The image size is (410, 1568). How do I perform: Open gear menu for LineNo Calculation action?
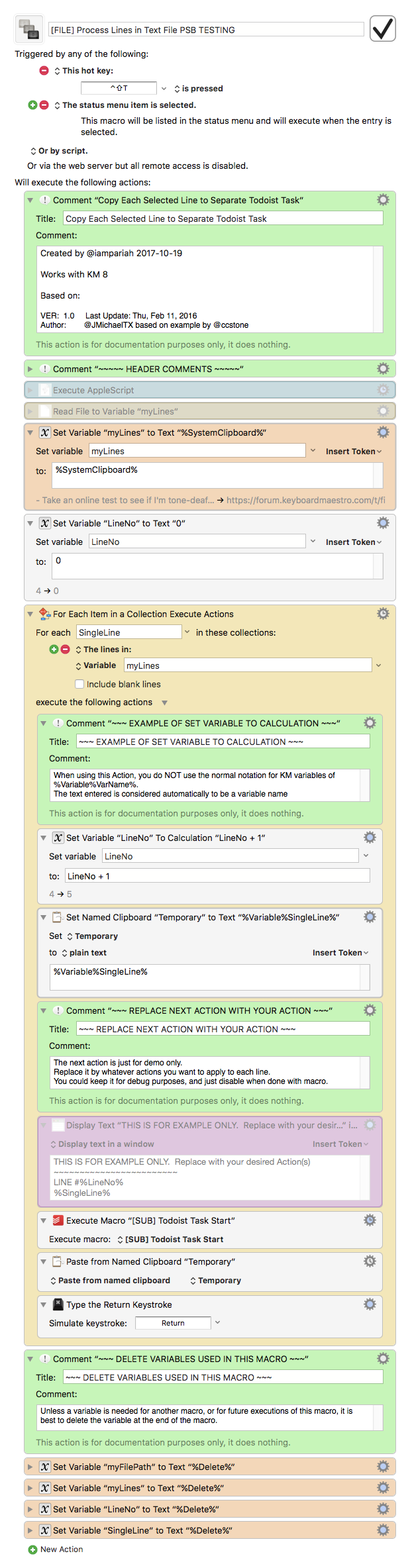click(370, 838)
